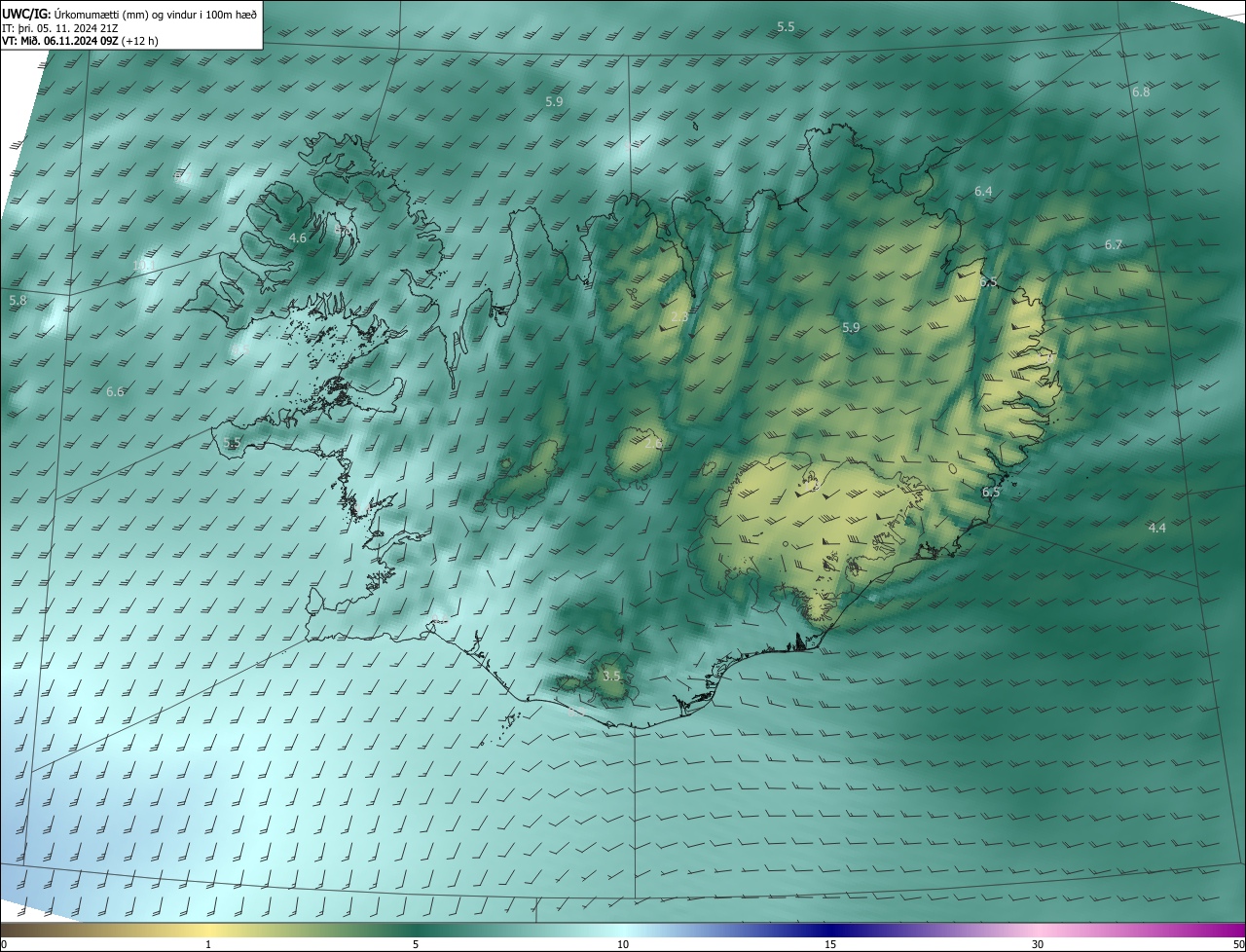This screenshot has width=1246, height=952.
Task: Click the 6.4 value label on the map
Action: click(x=983, y=192)
